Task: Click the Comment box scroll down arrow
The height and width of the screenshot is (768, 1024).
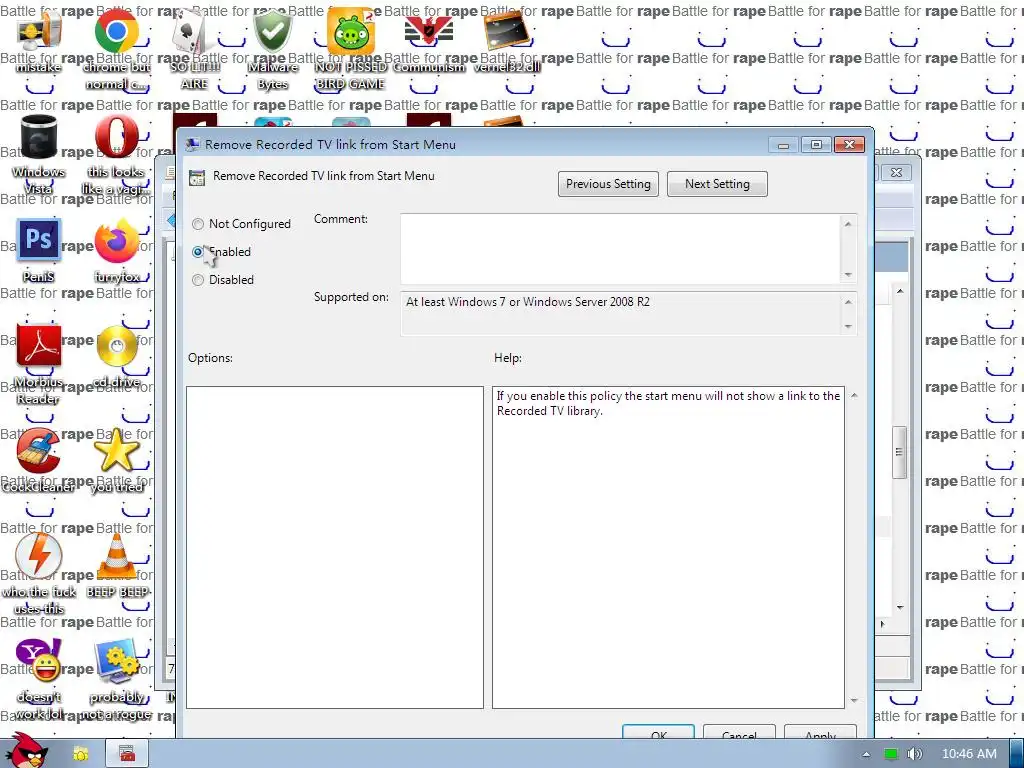Action: 848,275
